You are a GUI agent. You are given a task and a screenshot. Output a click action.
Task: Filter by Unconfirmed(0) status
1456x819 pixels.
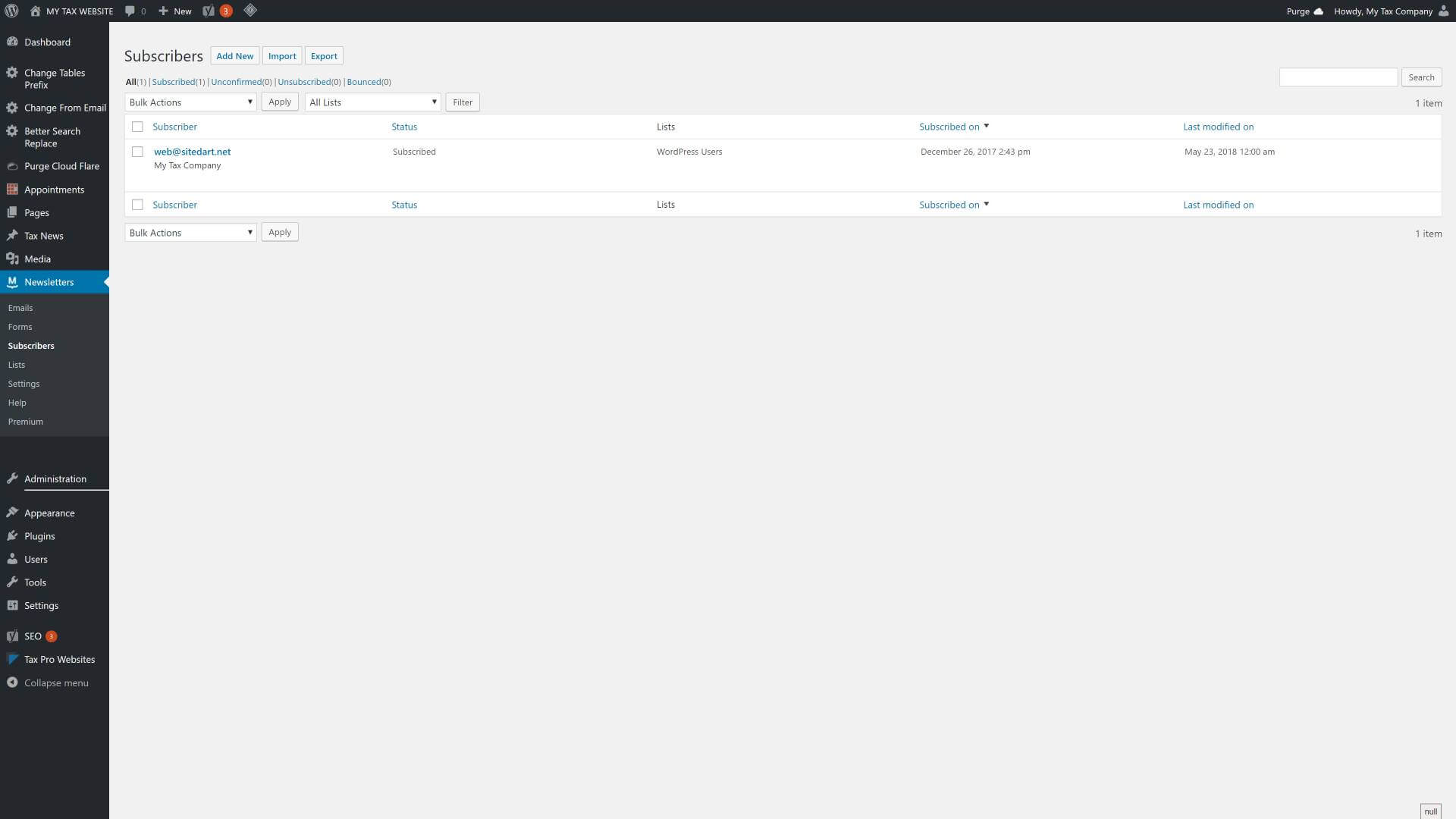(x=241, y=82)
